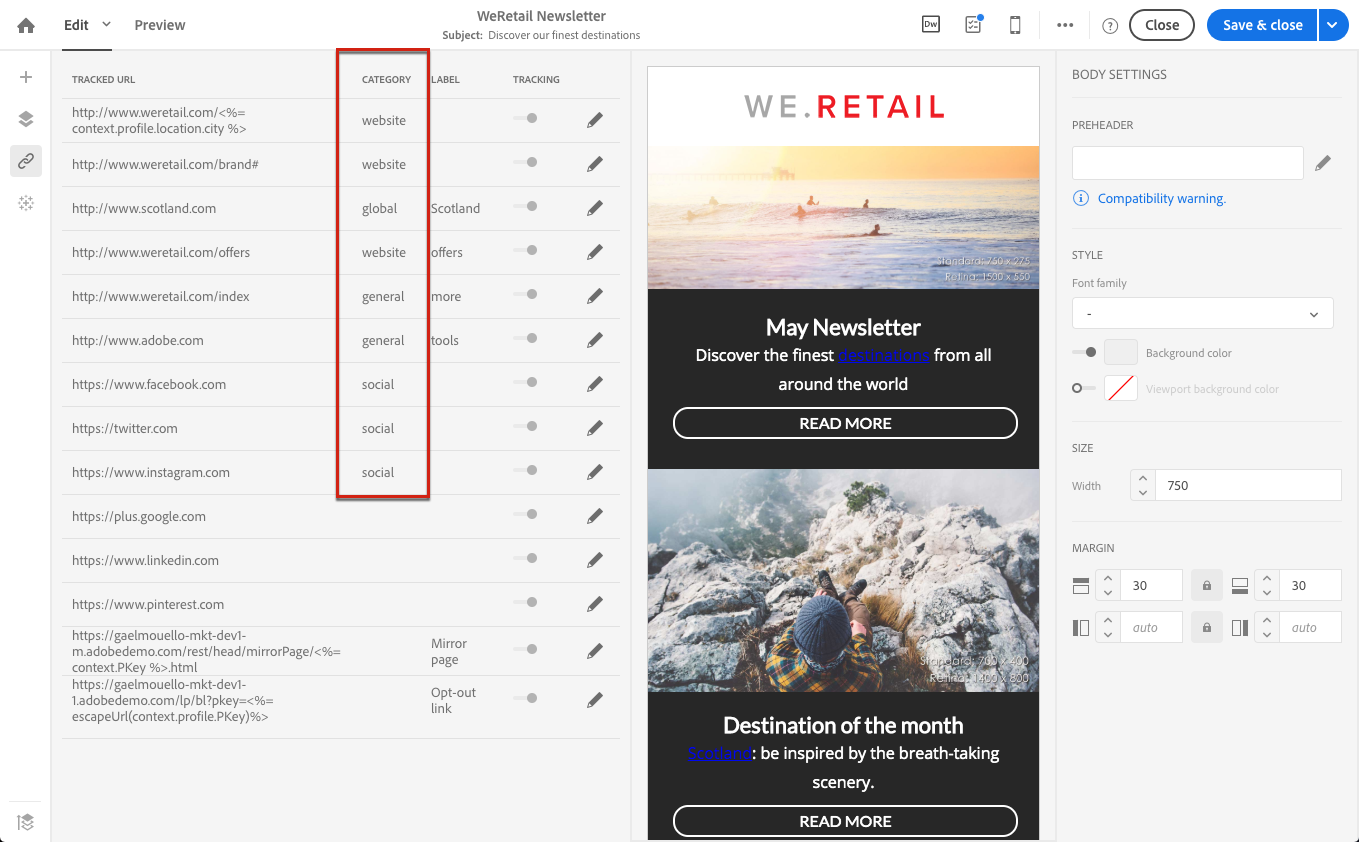The height and width of the screenshot is (842, 1359).
Task: Click the compatibility warning info icon
Action: pyautogui.click(x=1081, y=198)
